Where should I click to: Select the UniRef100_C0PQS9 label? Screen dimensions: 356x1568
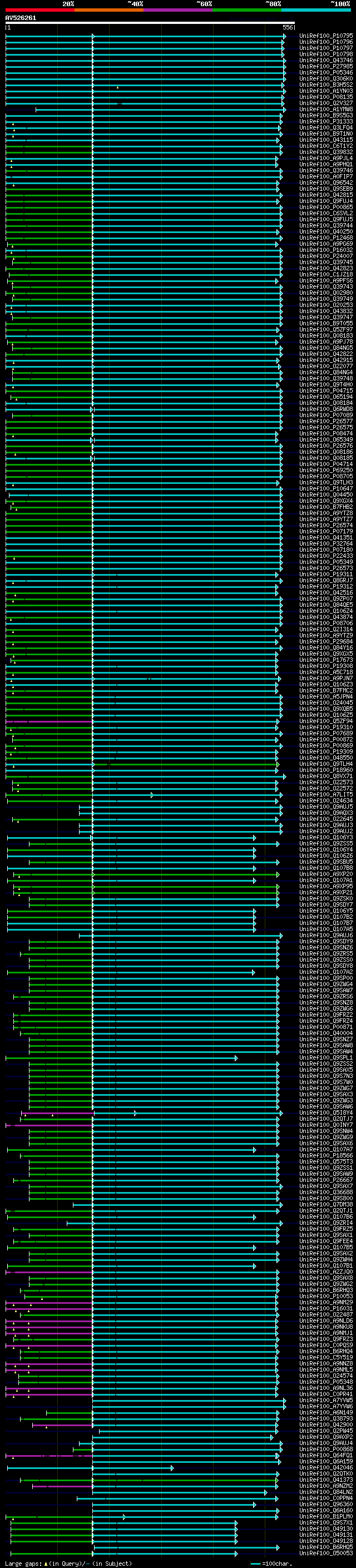tap(326, 1345)
